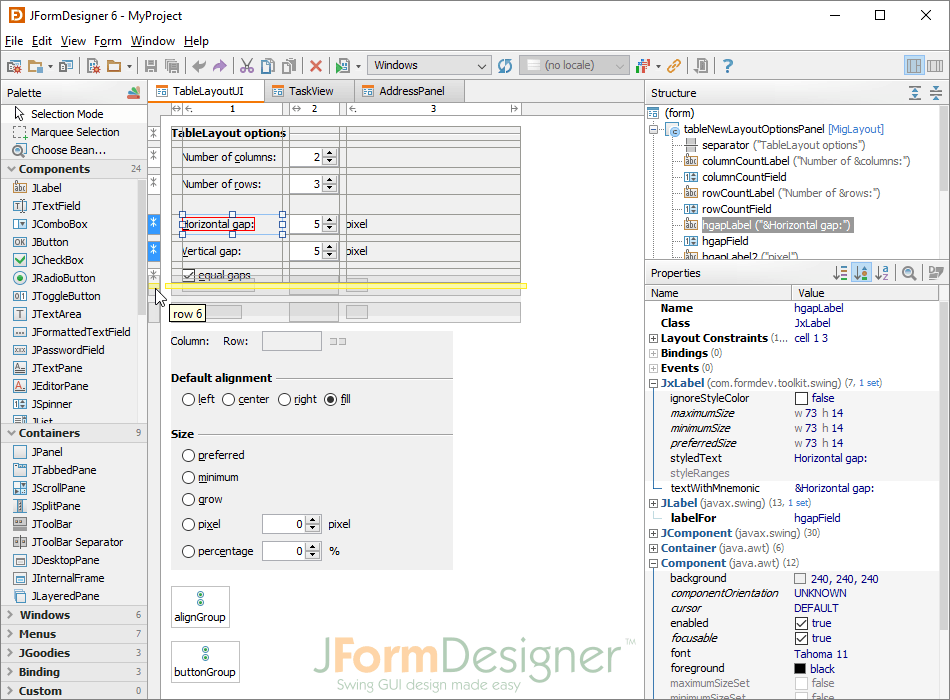
Task: Click the pixel size input field
Action: 284,525
